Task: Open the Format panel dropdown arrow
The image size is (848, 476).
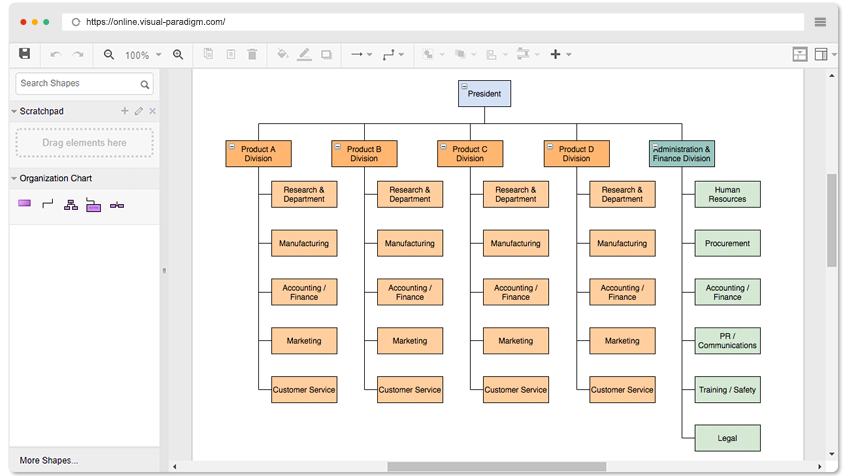Action: click(834, 55)
